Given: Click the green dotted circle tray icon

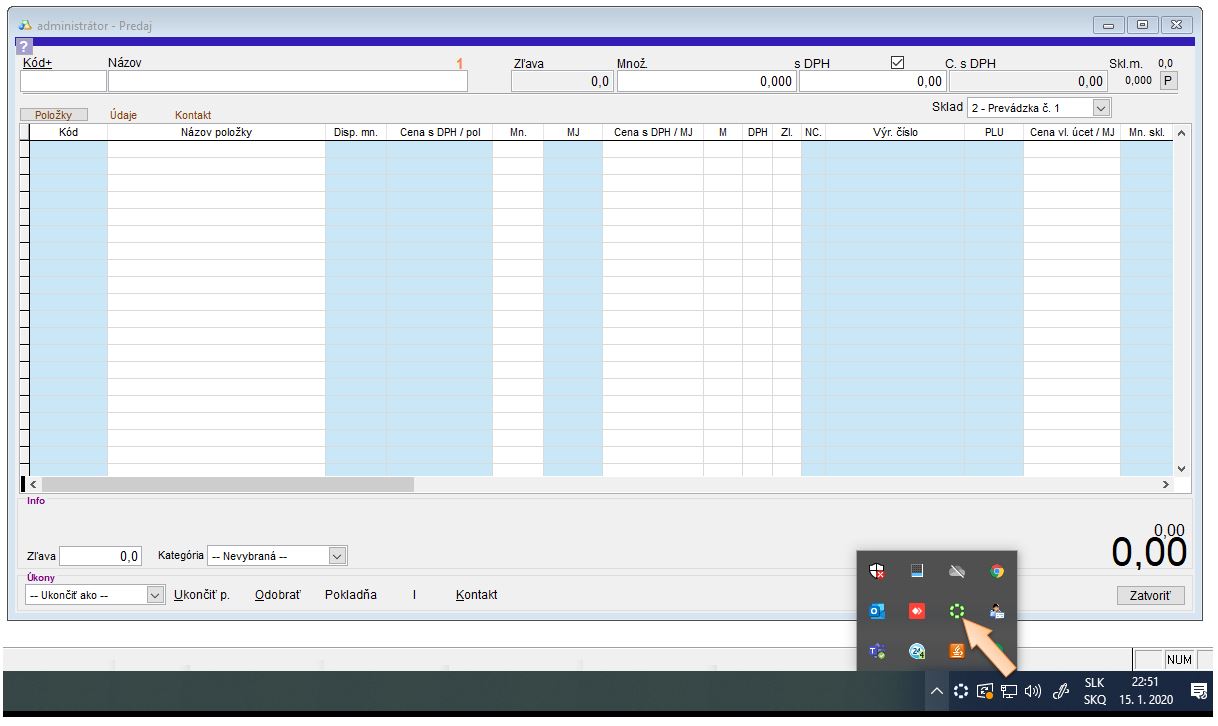Looking at the screenshot, I should pyautogui.click(x=957, y=611).
